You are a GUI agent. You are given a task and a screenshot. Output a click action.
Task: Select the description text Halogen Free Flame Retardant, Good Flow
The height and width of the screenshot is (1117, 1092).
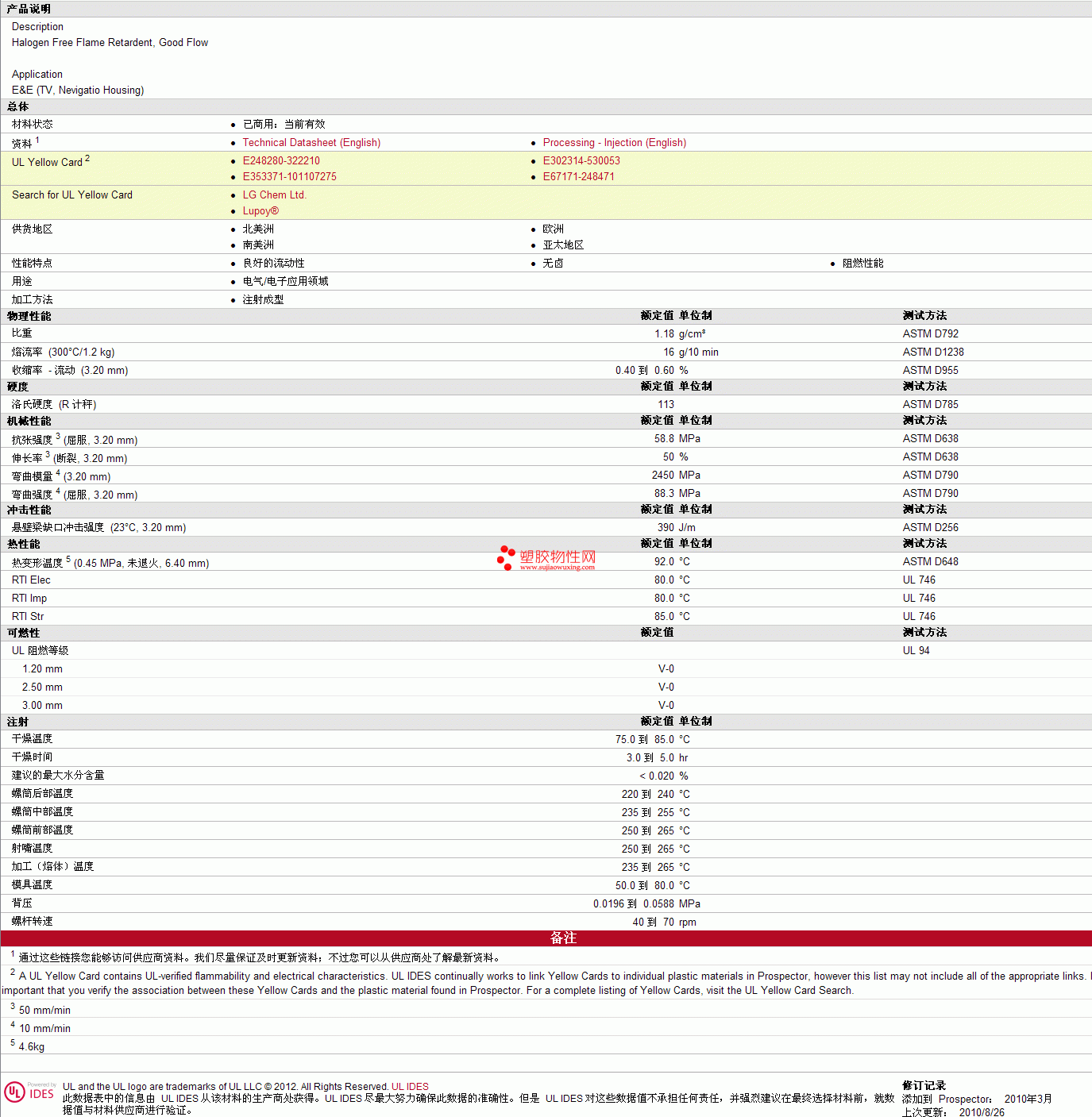(110, 43)
